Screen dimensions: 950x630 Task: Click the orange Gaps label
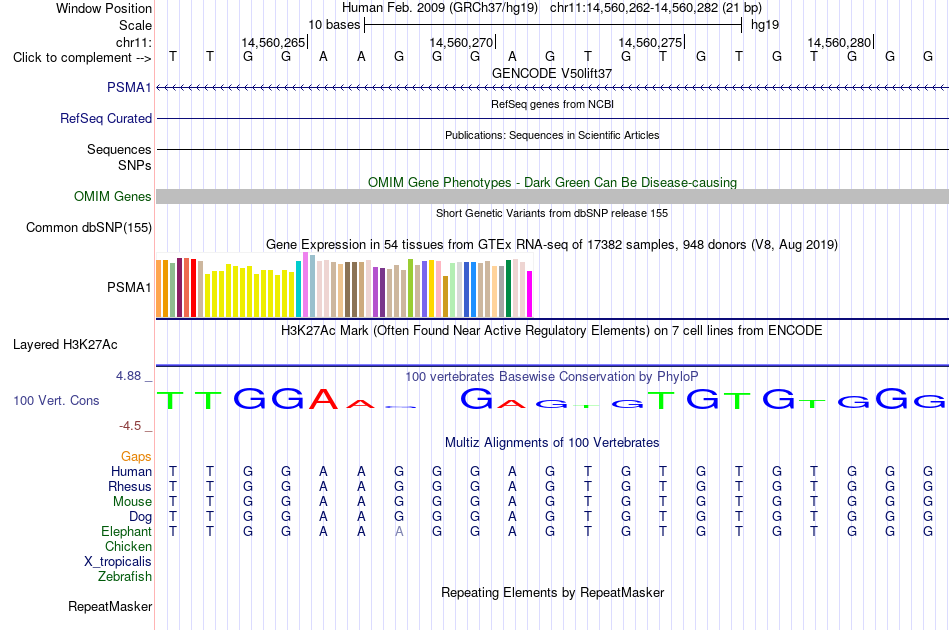[x=136, y=456]
